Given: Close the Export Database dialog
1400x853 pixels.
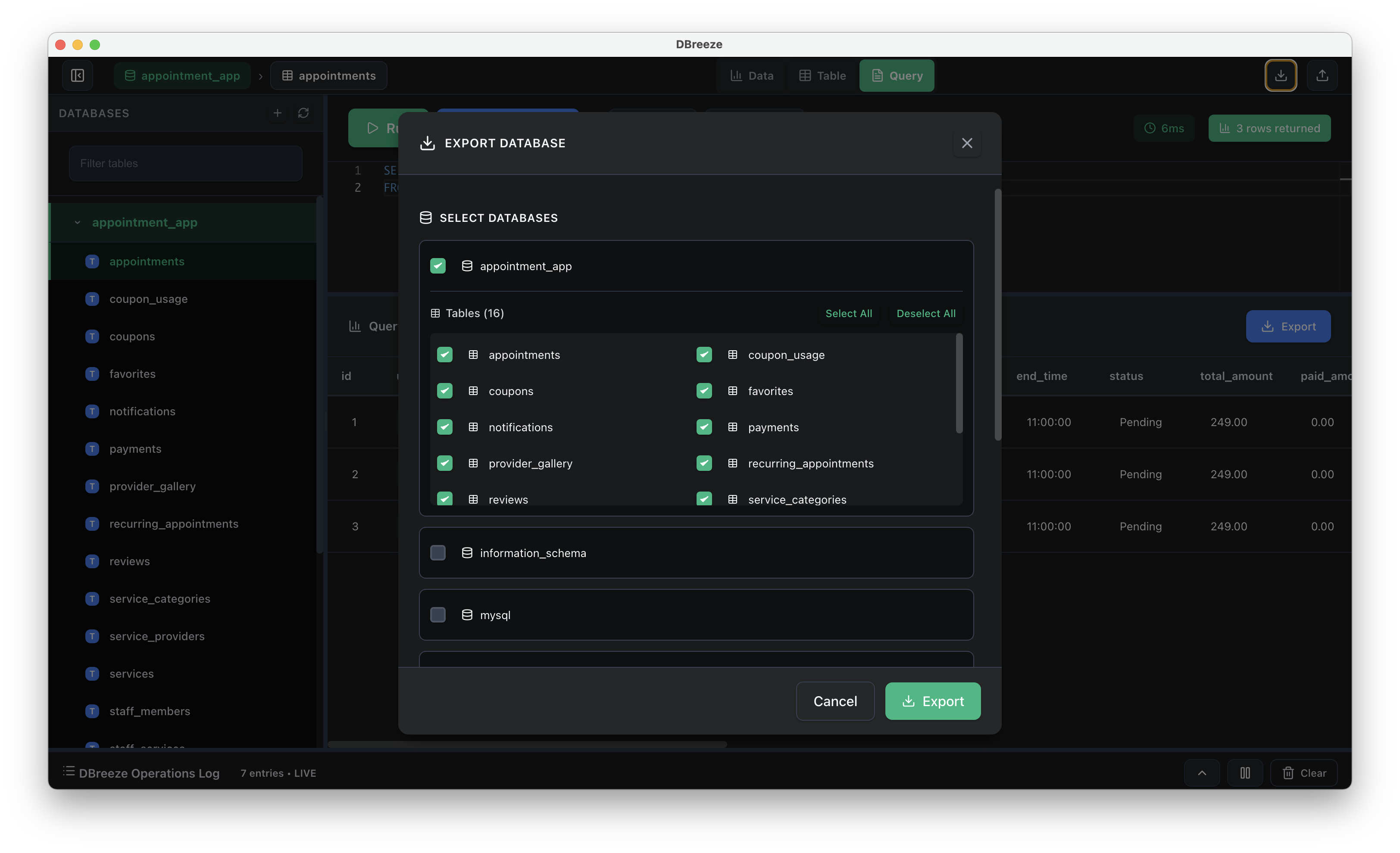Looking at the screenshot, I should tap(966, 143).
